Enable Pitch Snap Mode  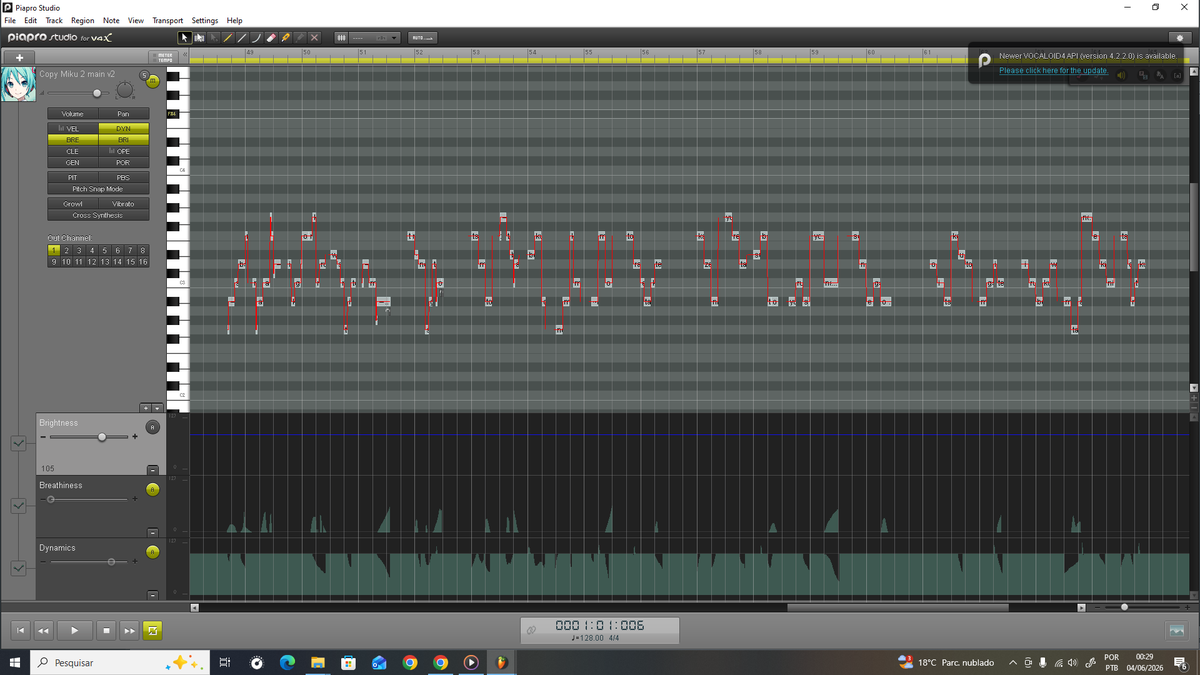pyautogui.click(x=98, y=188)
